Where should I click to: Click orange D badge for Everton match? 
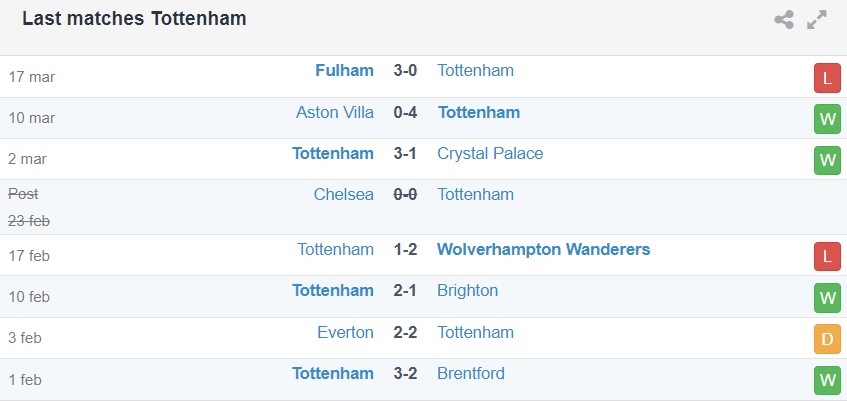826,339
